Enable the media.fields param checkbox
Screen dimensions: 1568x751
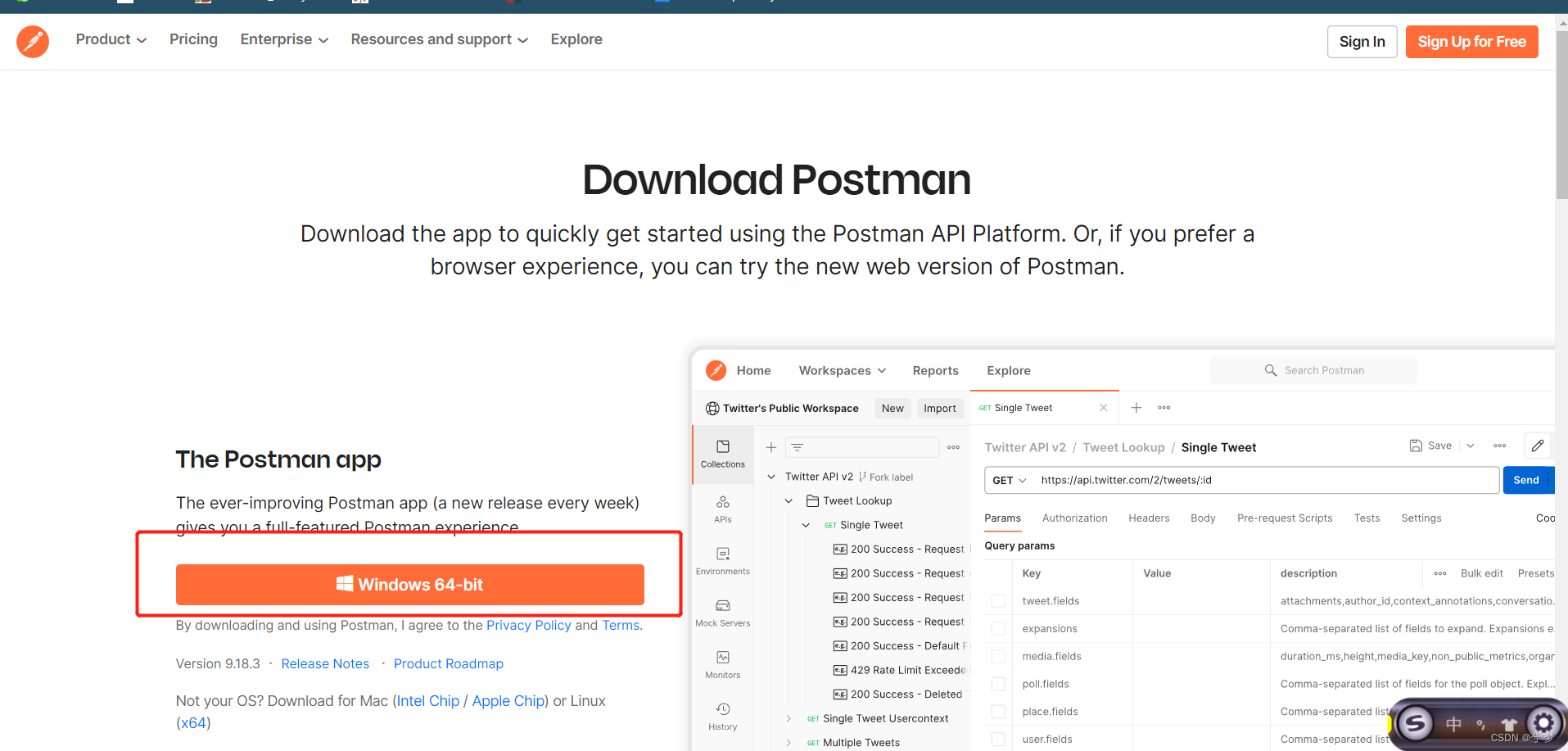point(998,657)
